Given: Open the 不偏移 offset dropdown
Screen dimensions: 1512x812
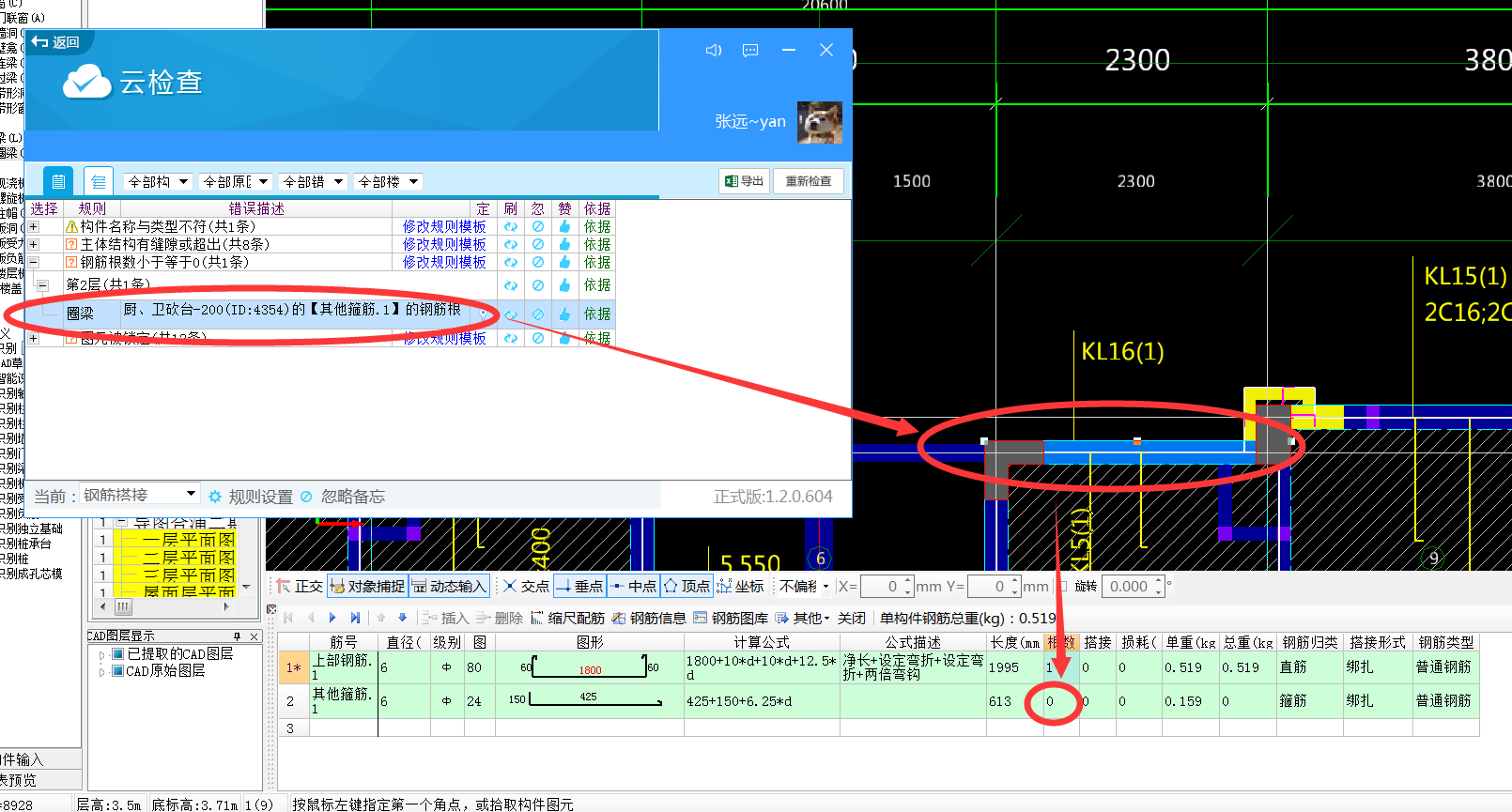Looking at the screenshot, I should (x=804, y=586).
